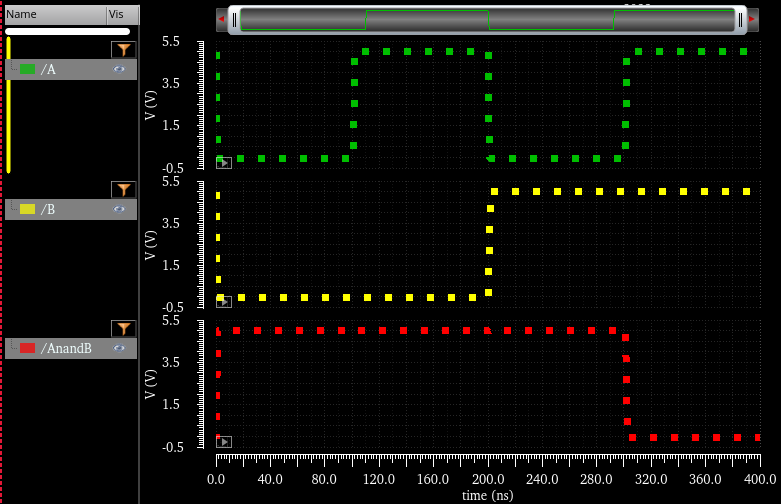Open the filter icon above /B

coord(124,190)
